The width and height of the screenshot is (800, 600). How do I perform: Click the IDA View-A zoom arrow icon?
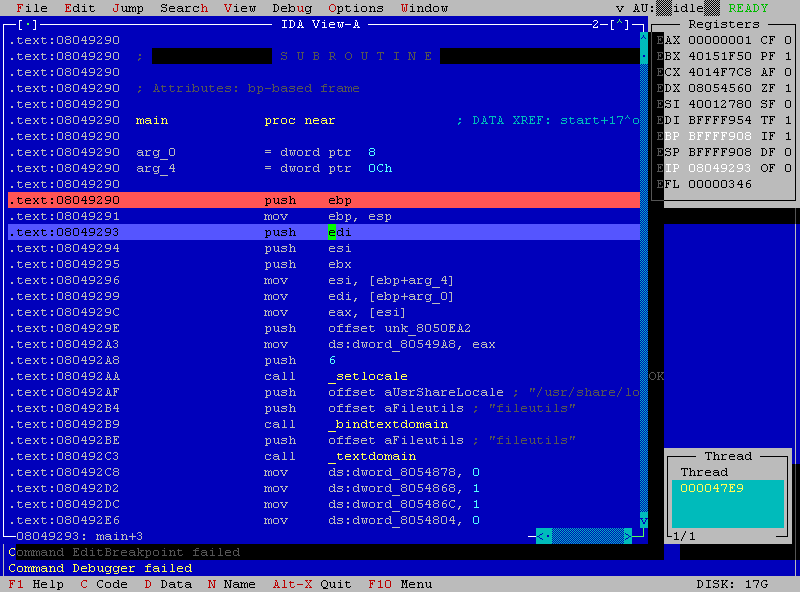620,23
